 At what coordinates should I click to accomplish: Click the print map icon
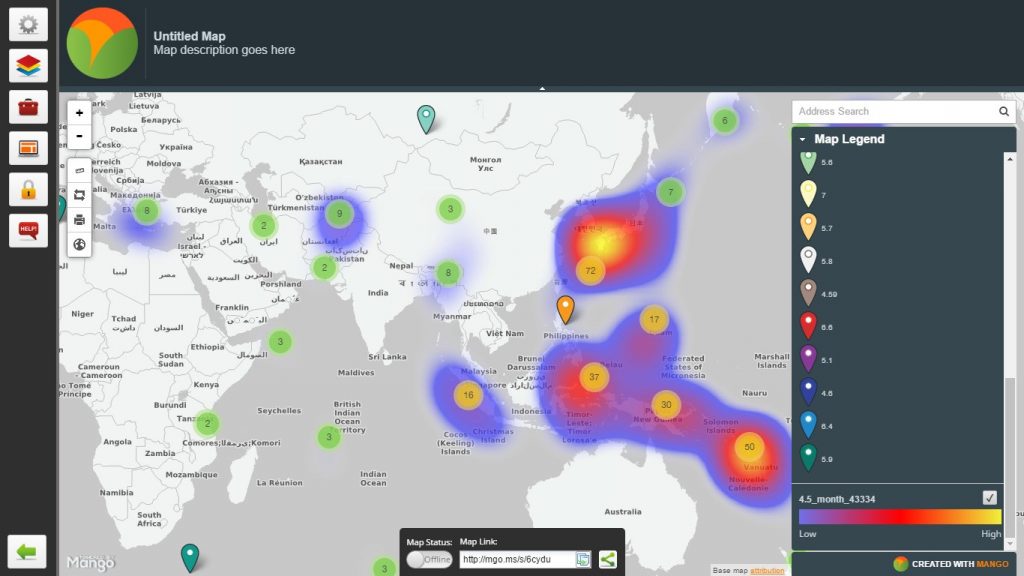pyautogui.click(x=80, y=220)
